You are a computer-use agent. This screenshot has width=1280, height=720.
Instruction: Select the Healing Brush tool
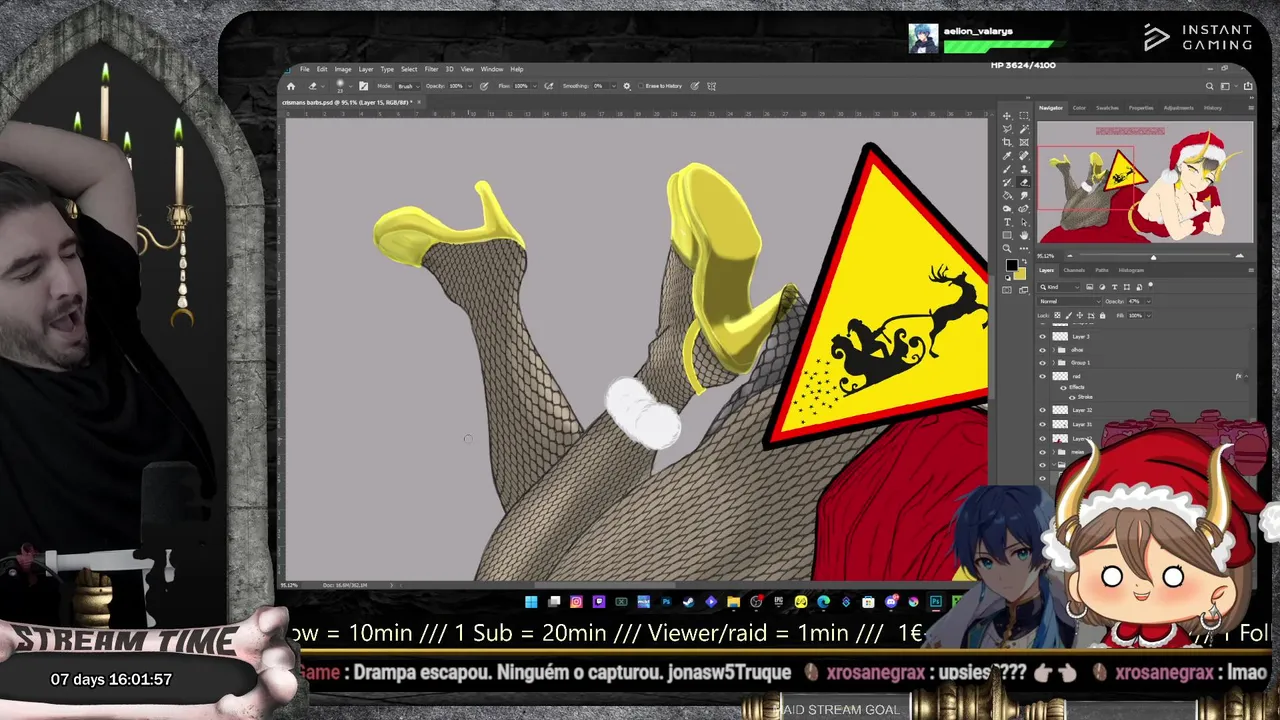point(1024,155)
